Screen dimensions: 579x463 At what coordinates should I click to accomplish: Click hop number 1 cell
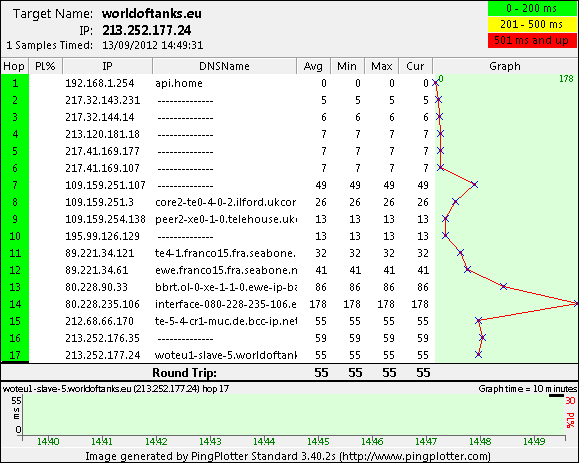click(x=15, y=83)
